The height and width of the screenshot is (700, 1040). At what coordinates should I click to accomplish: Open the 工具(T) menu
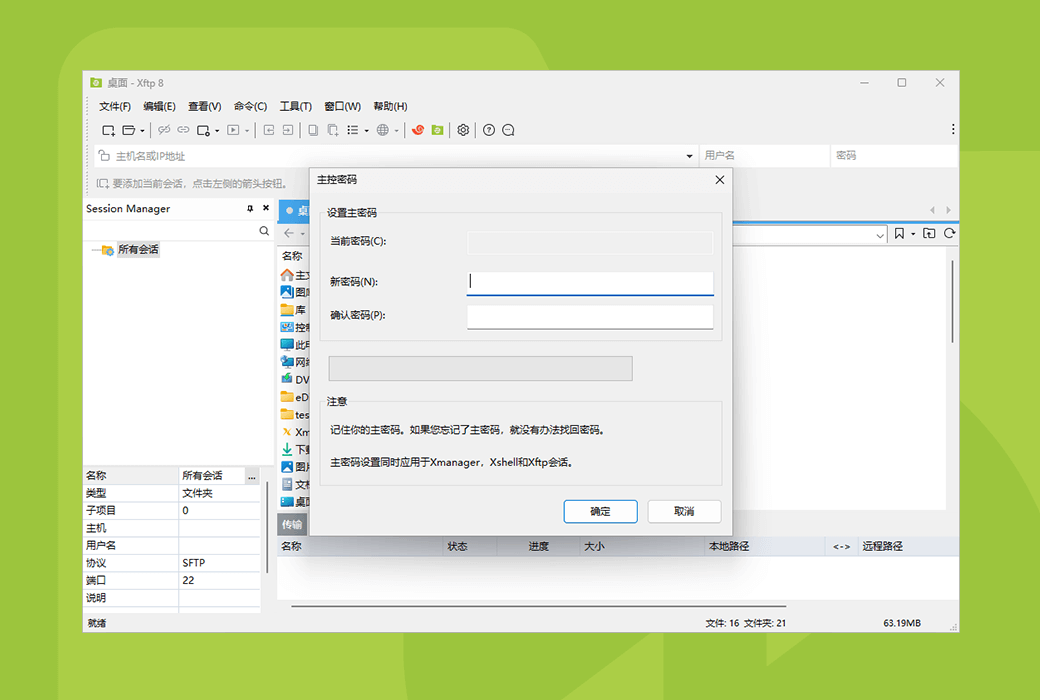(x=295, y=106)
